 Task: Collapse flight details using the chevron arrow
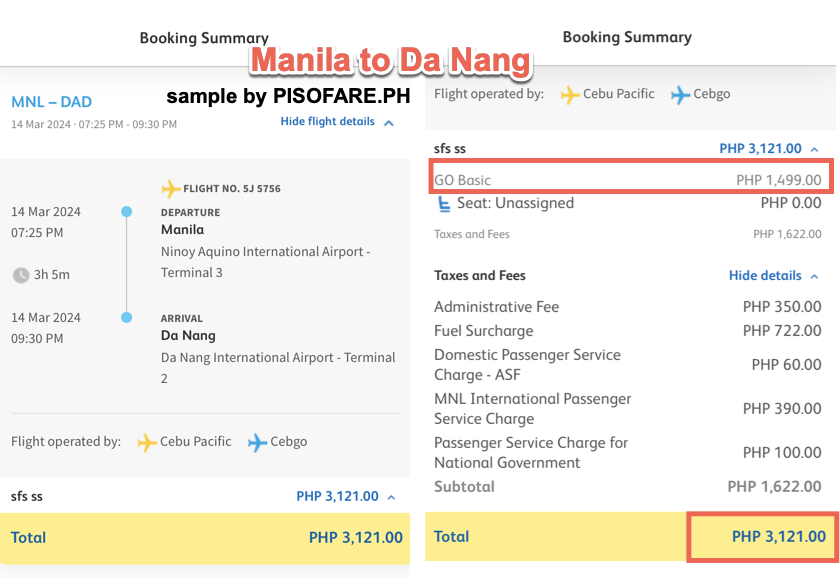click(389, 123)
